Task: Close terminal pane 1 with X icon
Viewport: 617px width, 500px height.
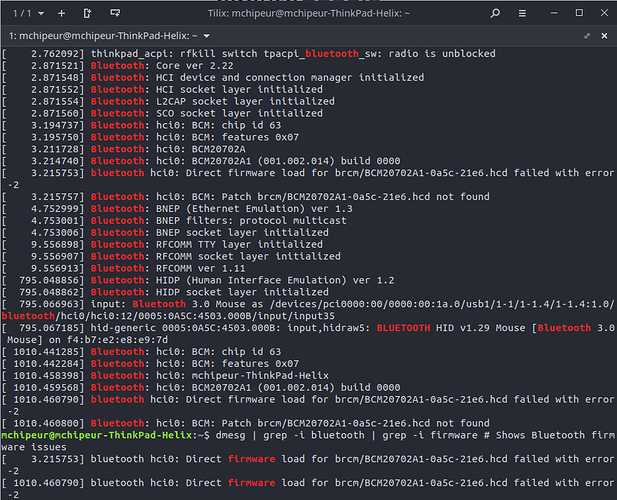Action: (x=604, y=36)
